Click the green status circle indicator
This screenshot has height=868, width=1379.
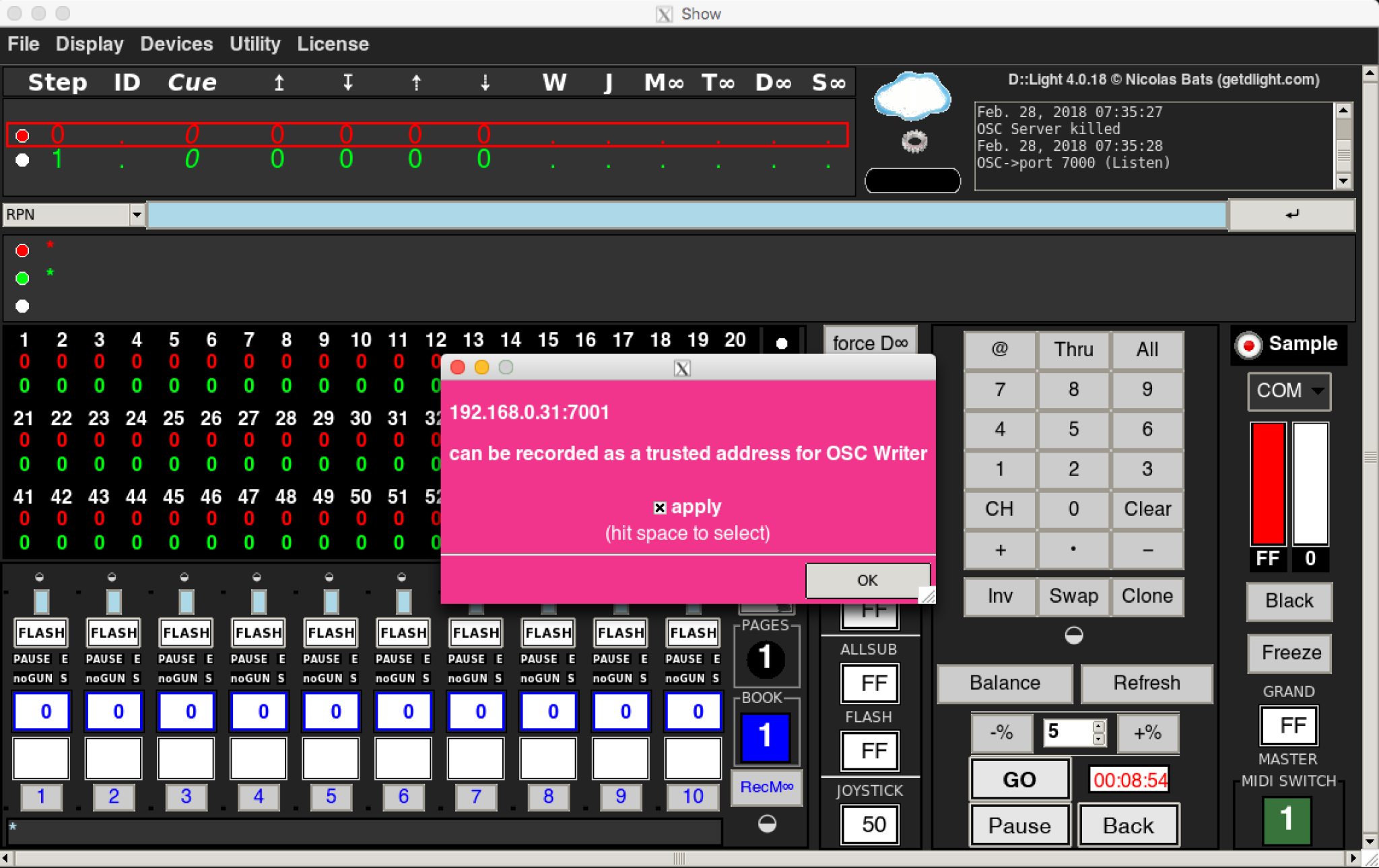click(x=22, y=278)
